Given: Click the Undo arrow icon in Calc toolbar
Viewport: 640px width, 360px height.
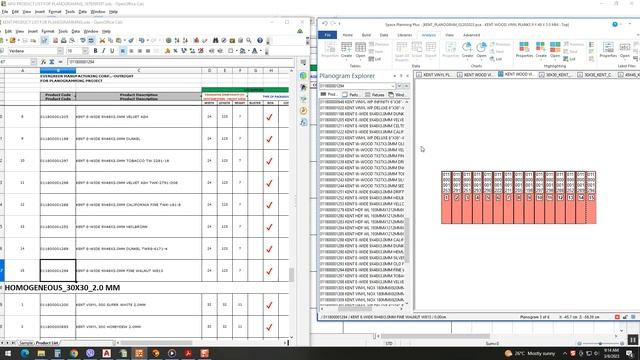Looking at the screenshot, I should coord(142,40).
